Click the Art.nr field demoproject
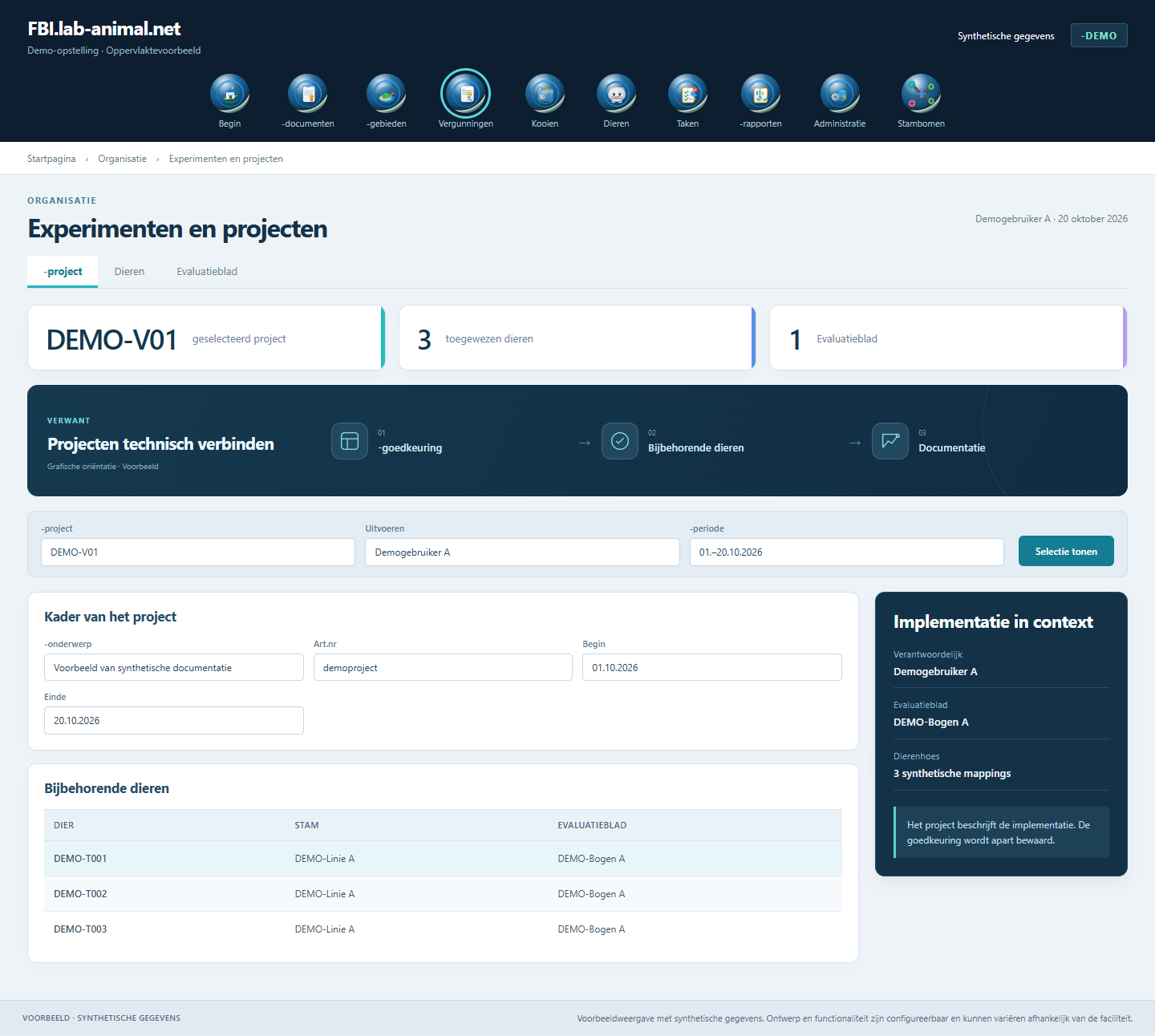 (x=443, y=667)
